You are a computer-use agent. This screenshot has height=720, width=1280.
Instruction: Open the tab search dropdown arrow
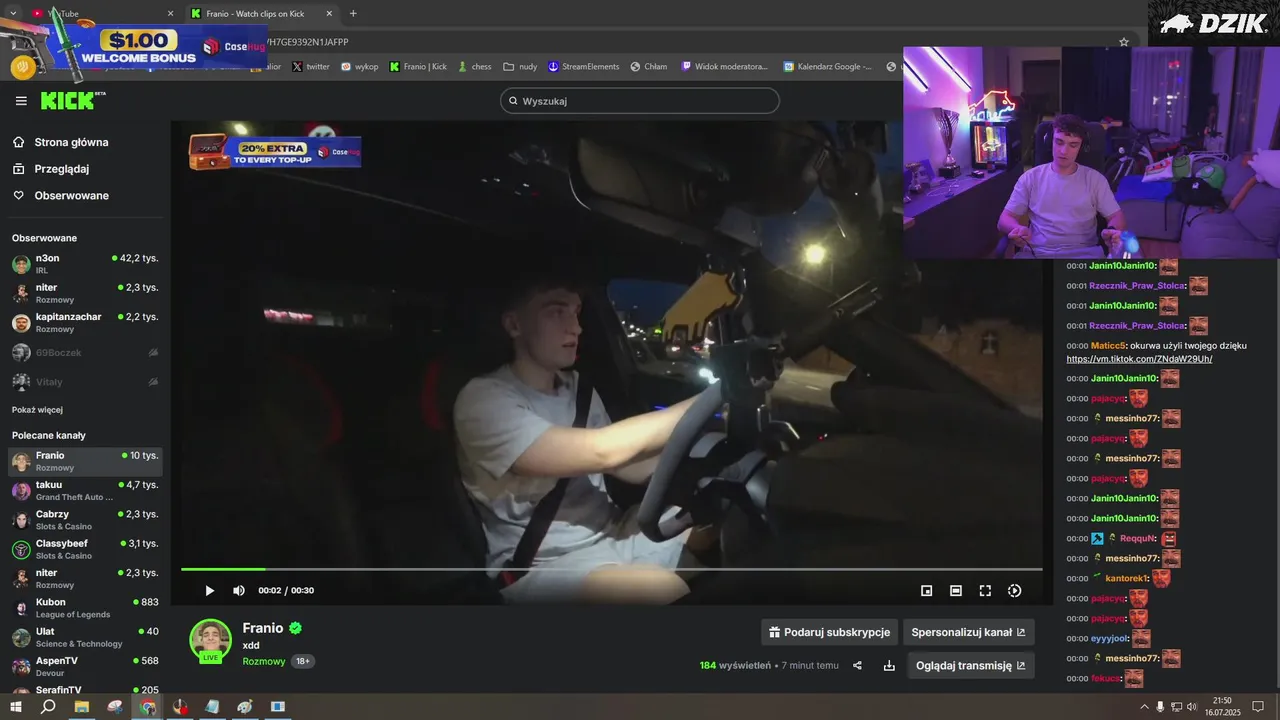coord(13,14)
